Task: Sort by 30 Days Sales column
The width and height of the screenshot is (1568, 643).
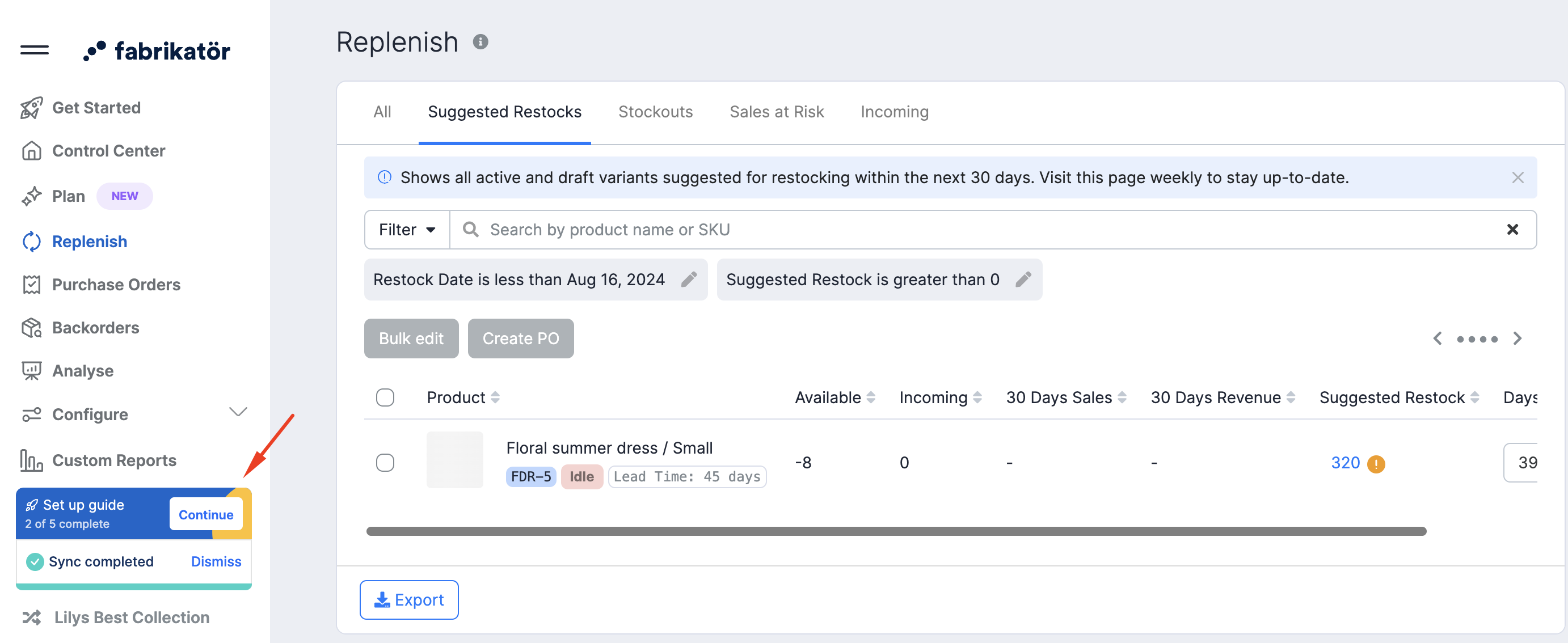Action: point(1122,397)
